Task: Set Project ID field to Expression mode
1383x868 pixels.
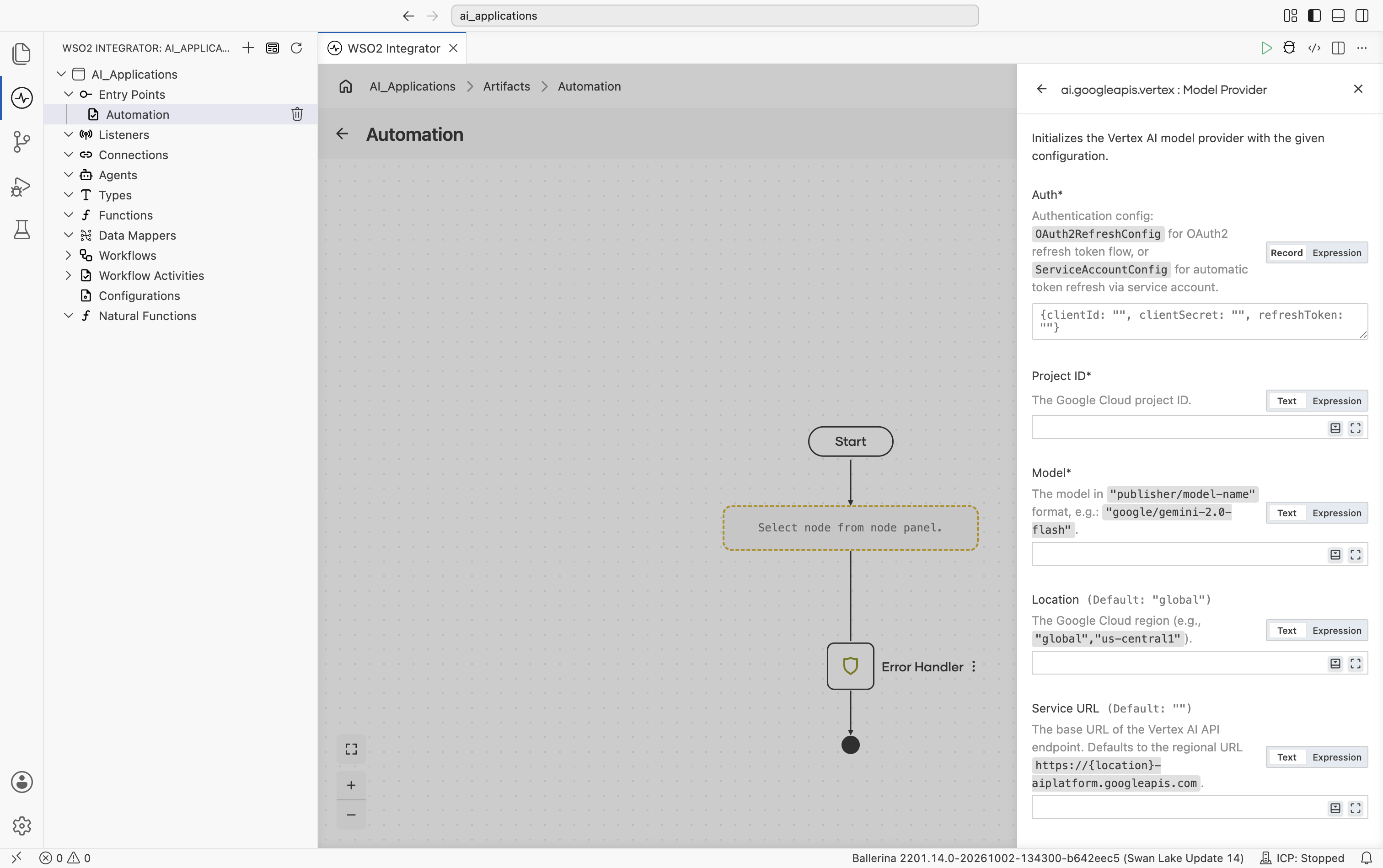Action: [x=1336, y=401]
